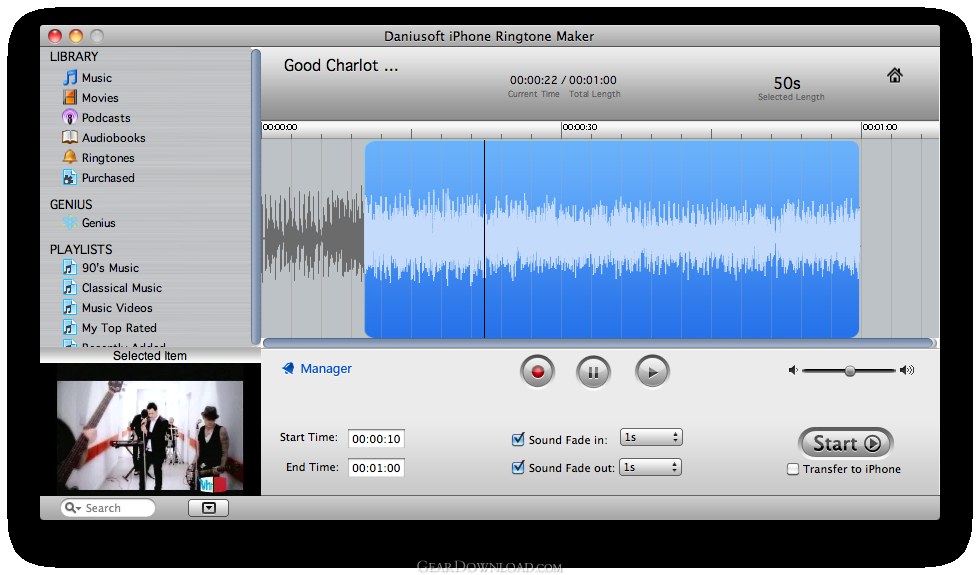Open the Classical Music playlist icon
The width and height of the screenshot is (980, 575).
tap(70, 288)
